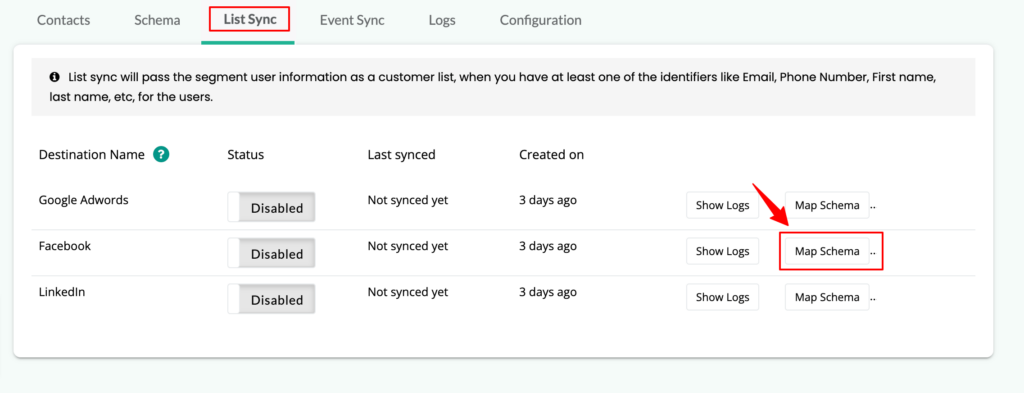
Task: Click Map Schema for Google Adwords
Action: coord(827,205)
